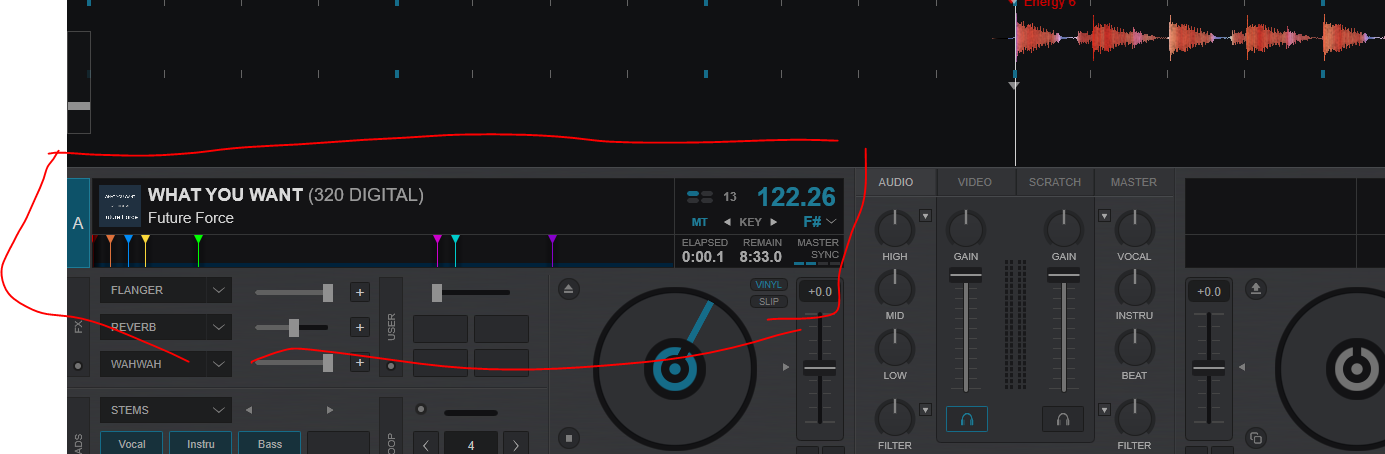Open the F# key dropdown
The width and height of the screenshot is (1385, 454).
point(831,222)
